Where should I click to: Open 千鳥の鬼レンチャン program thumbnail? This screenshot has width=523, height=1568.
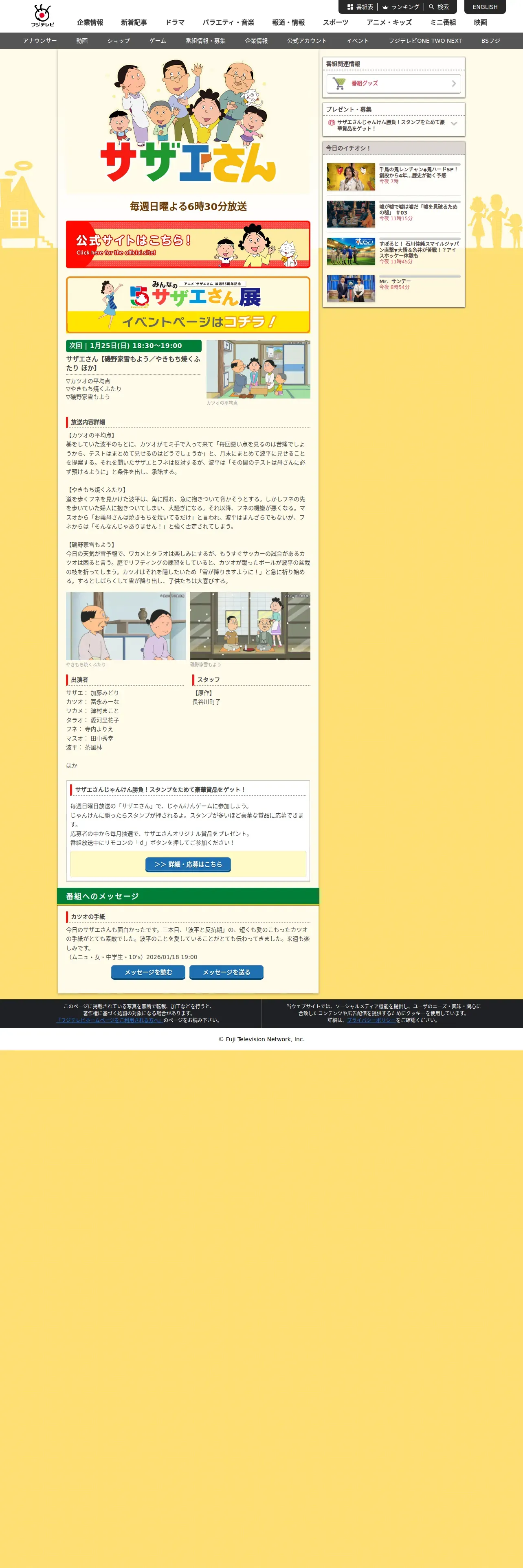tap(351, 177)
